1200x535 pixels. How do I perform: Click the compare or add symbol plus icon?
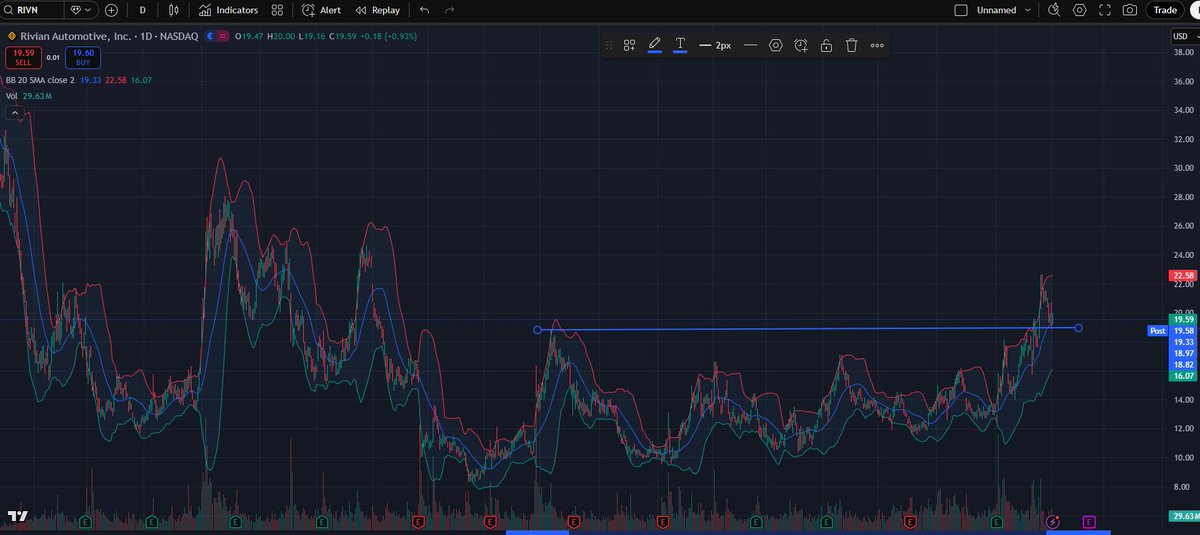pyautogui.click(x=111, y=10)
